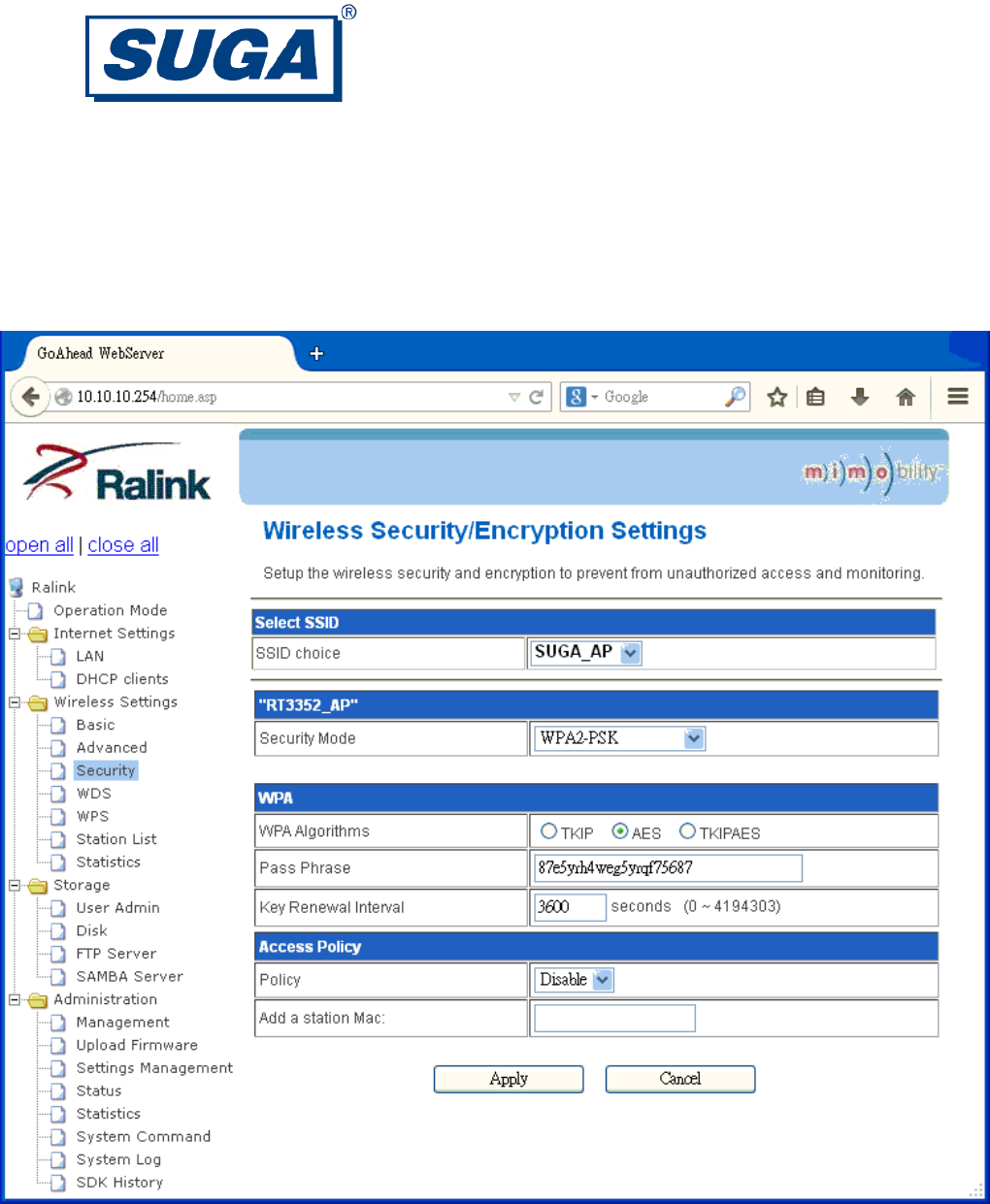Collapse the Wireless Settings folder
The width and height of the screenshot is (990, 1204).
[15, 702]
